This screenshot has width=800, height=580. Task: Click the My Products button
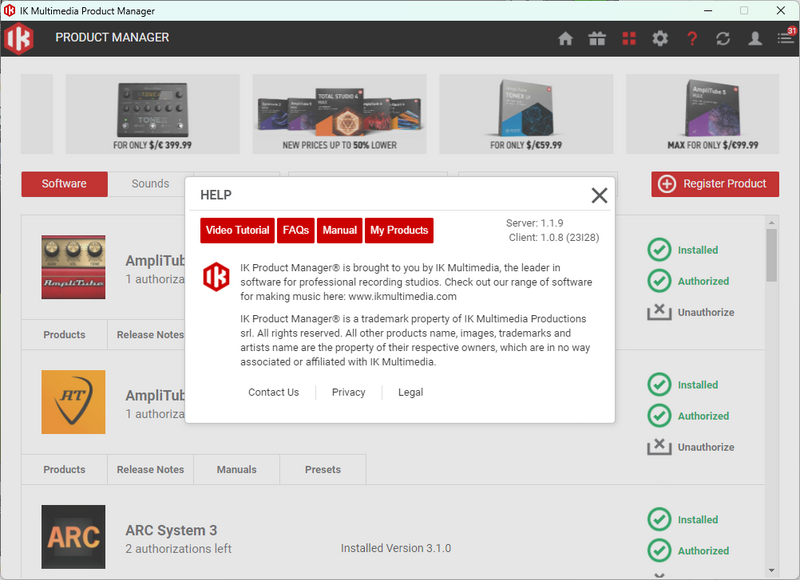399,230
